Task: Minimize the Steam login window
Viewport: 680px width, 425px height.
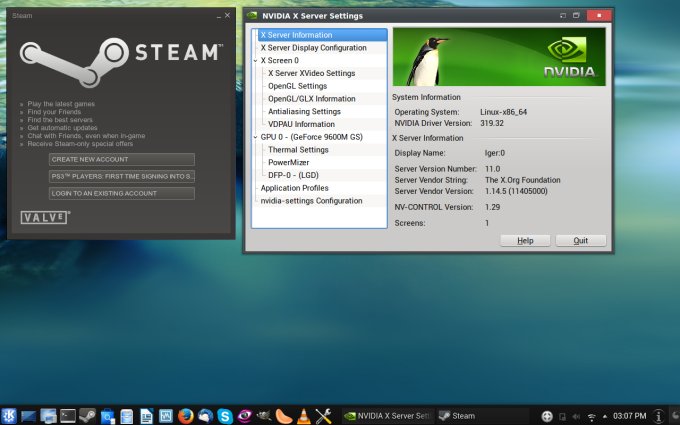Action: coord(219,16)
